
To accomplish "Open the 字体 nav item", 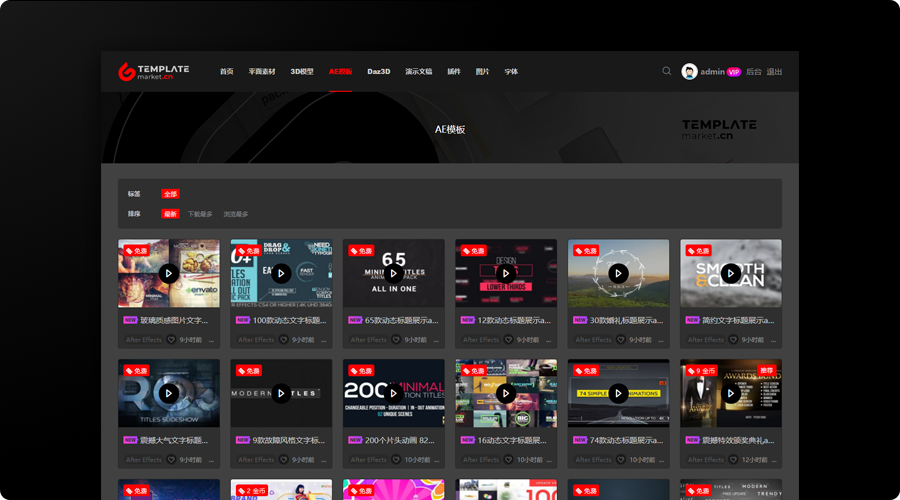I will [x=511, y=72].
